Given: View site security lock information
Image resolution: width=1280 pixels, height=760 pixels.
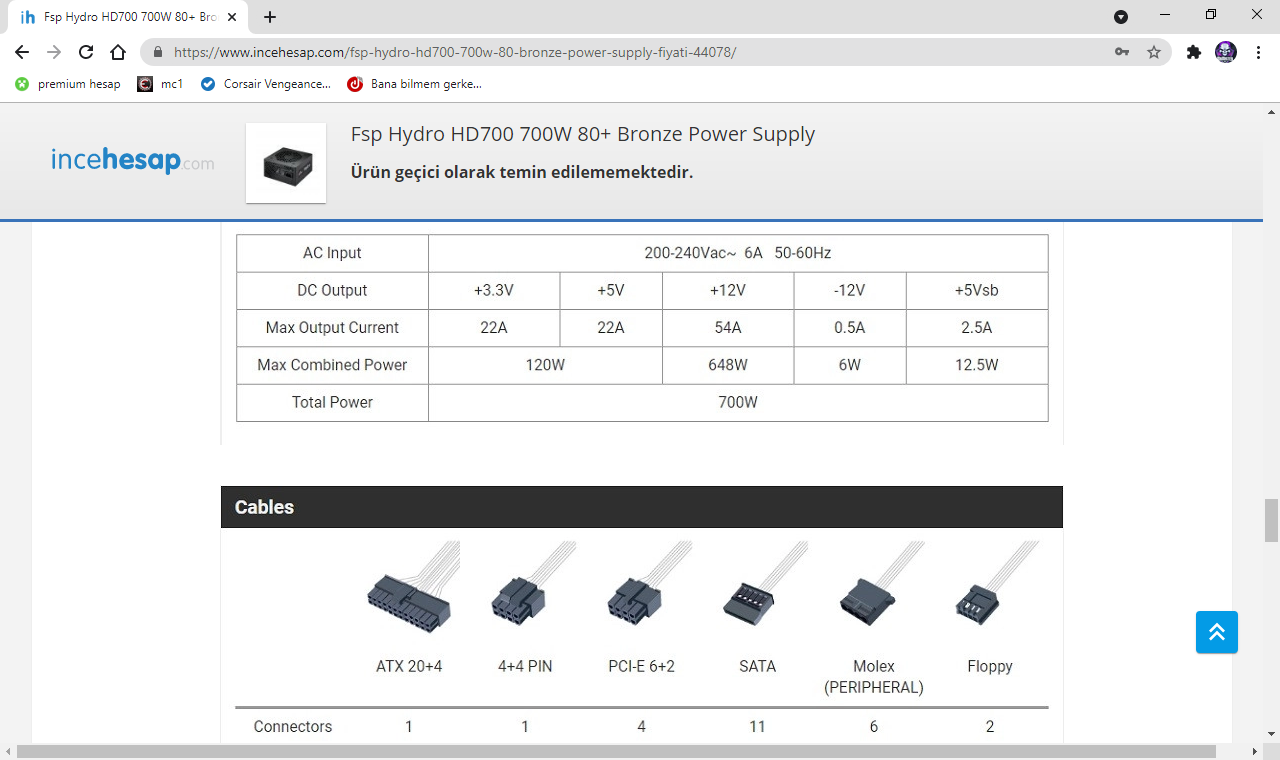Looking at the screenshot, I should pyautogui.click(x=158, y=52).
